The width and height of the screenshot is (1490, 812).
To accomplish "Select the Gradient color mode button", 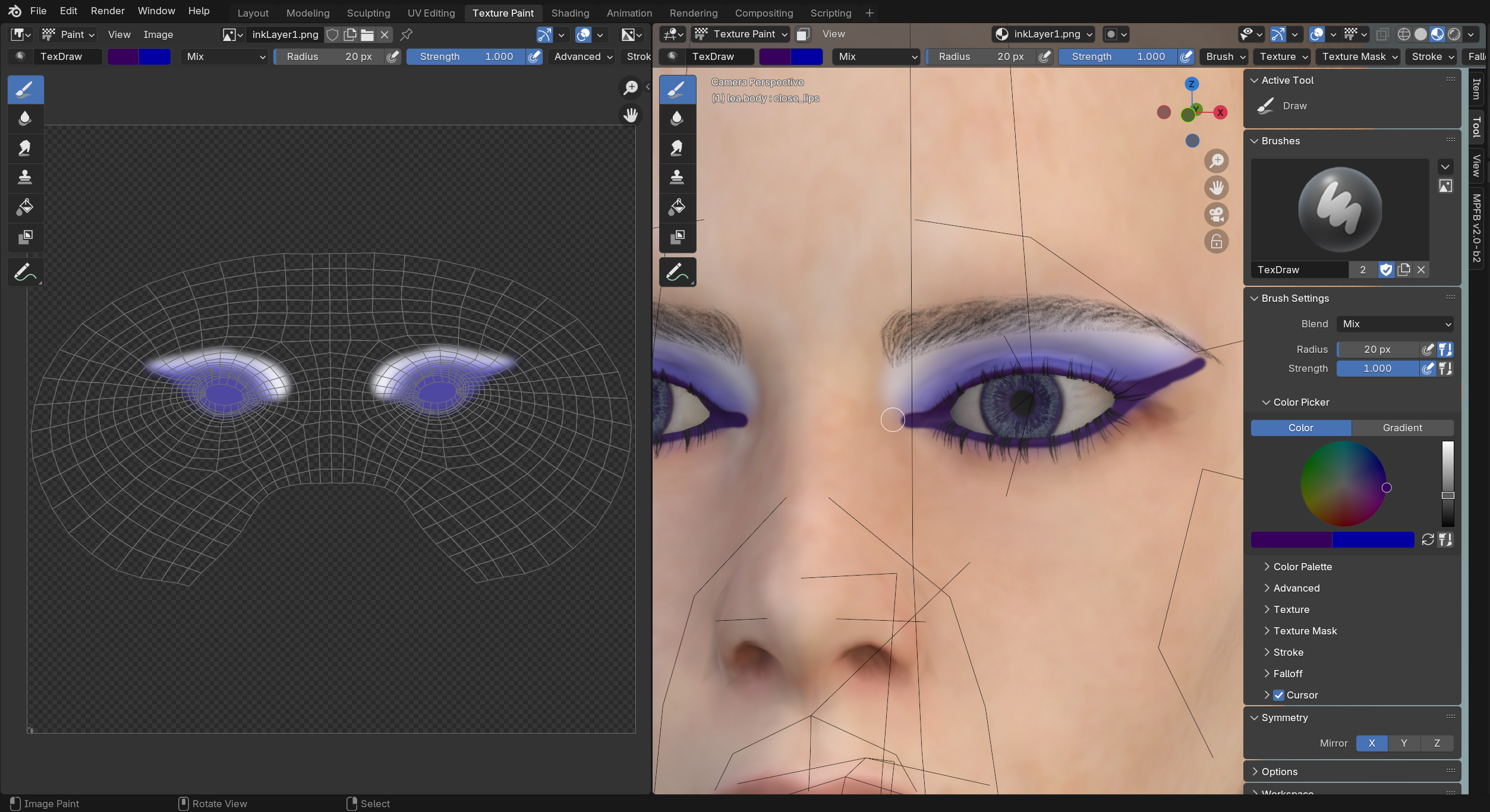I will point(1402,428).
